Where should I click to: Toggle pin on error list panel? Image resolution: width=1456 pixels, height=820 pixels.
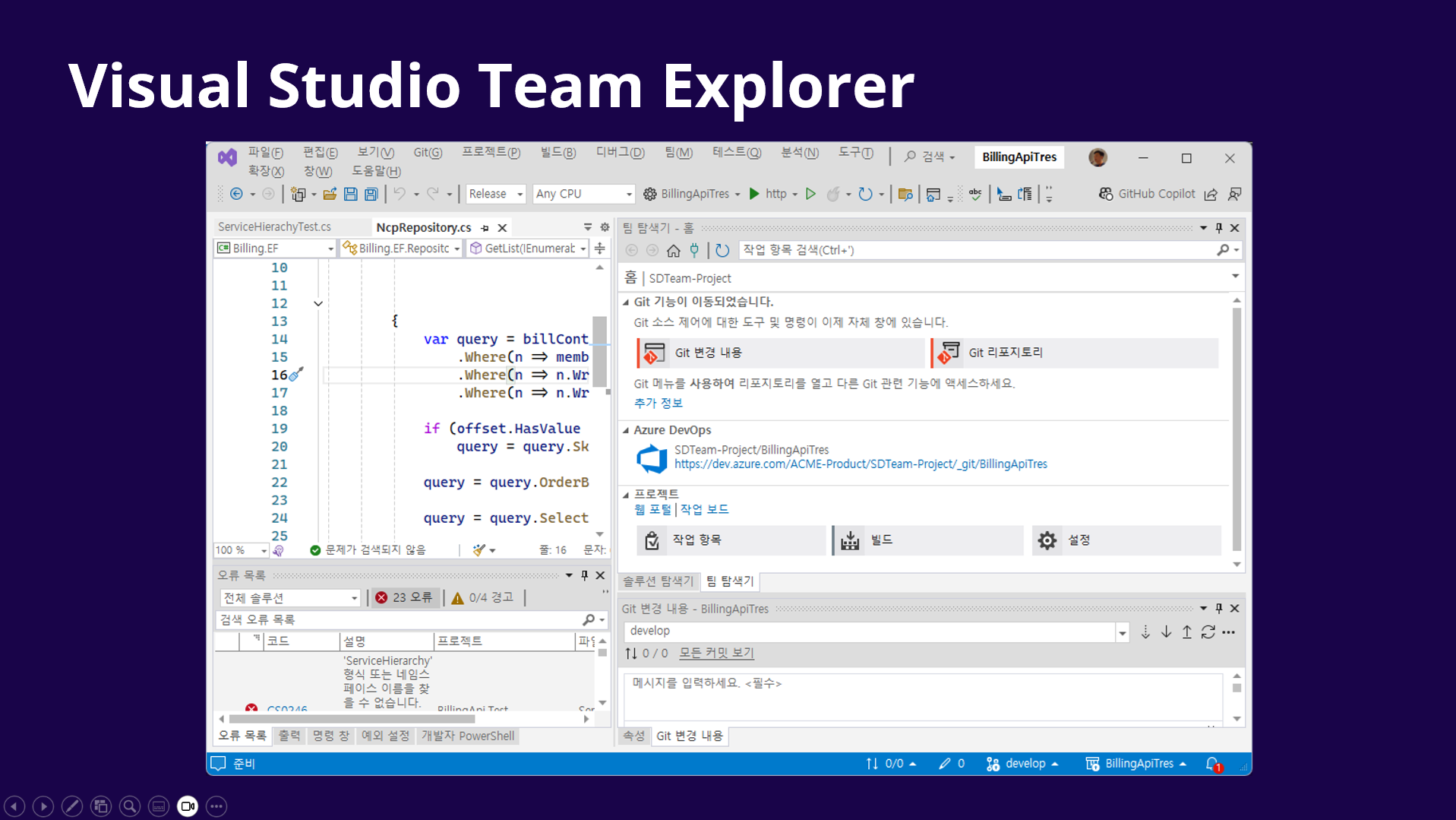pyautogui.click(x=584, y=575)
